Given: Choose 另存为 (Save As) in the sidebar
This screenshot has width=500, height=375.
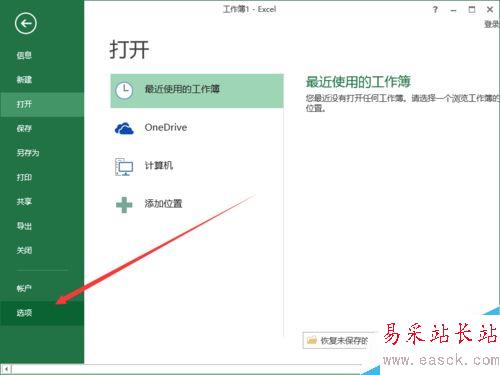Looking at the screenshot, I should pos(42,153).
